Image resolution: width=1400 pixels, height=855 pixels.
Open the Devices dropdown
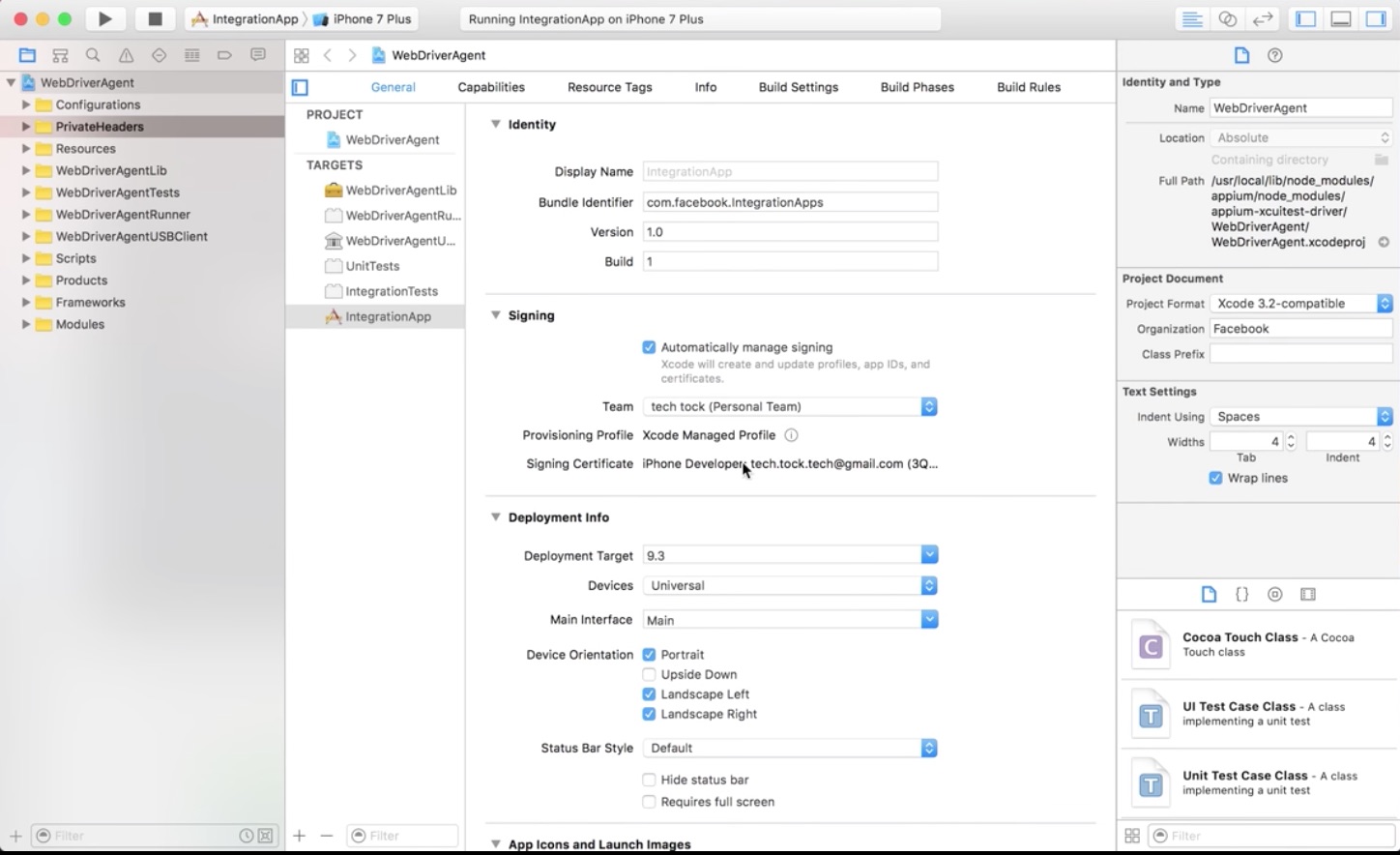coord(790,585)
